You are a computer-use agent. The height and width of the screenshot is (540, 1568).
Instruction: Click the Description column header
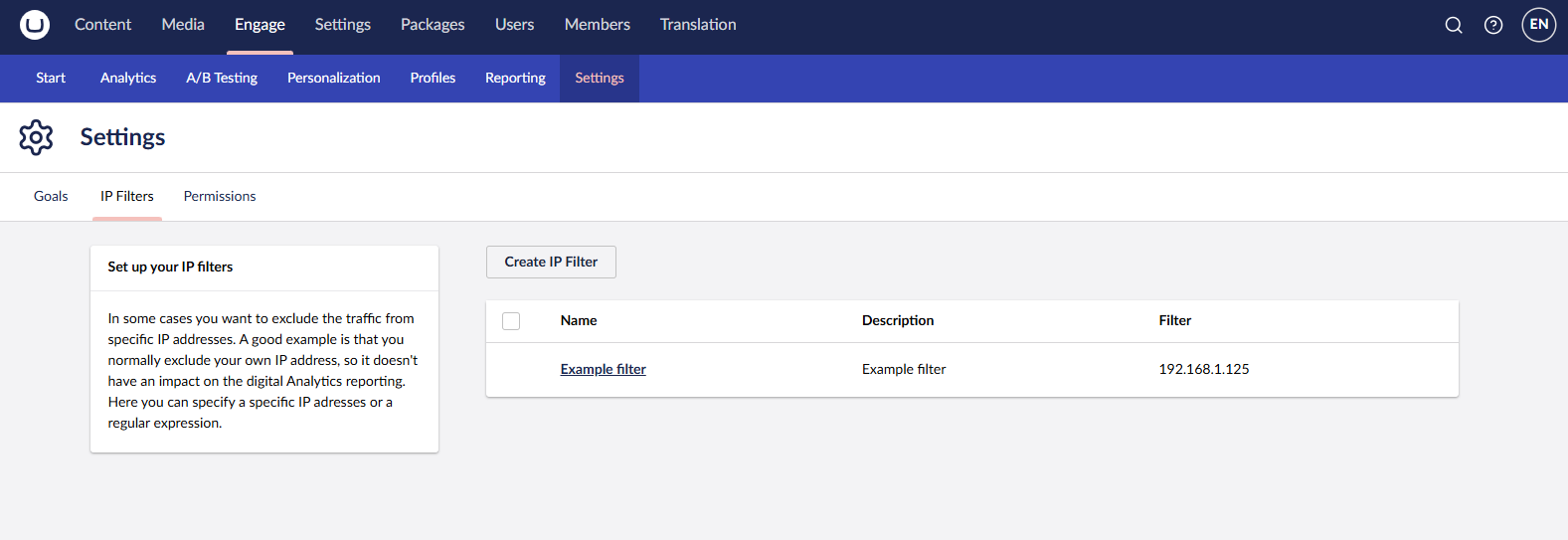tap(898, 320)
